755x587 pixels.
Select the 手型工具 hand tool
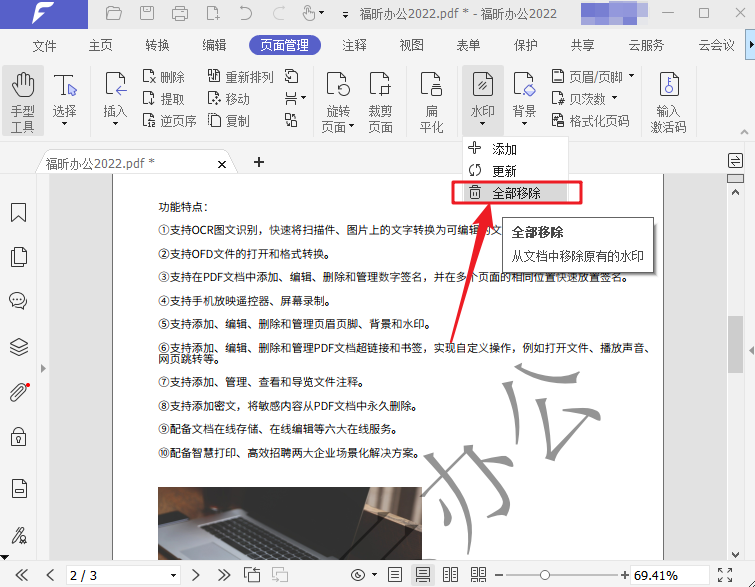pyautogui.click(x=23, y=101)
